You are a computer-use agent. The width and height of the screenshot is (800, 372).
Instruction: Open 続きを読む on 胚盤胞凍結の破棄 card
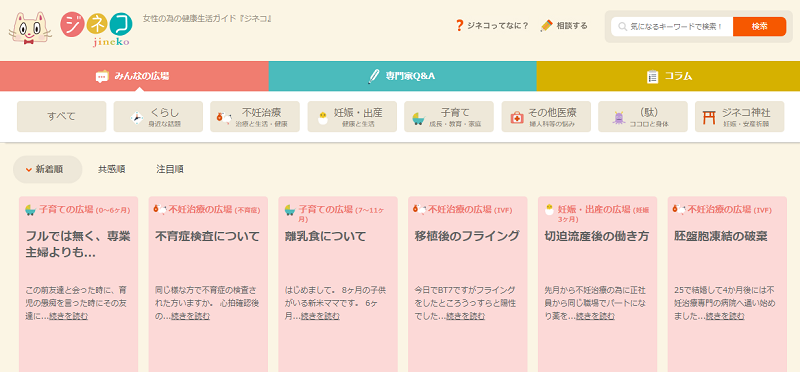point(724,316)
